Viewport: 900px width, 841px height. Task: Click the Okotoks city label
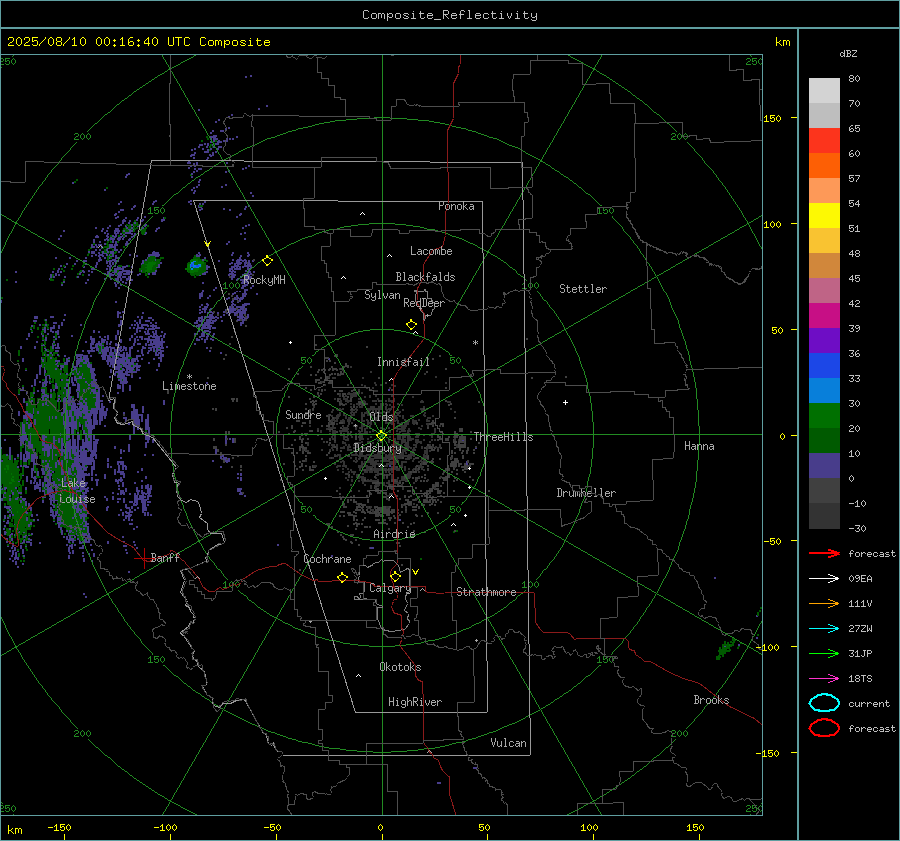click(400, 667)
